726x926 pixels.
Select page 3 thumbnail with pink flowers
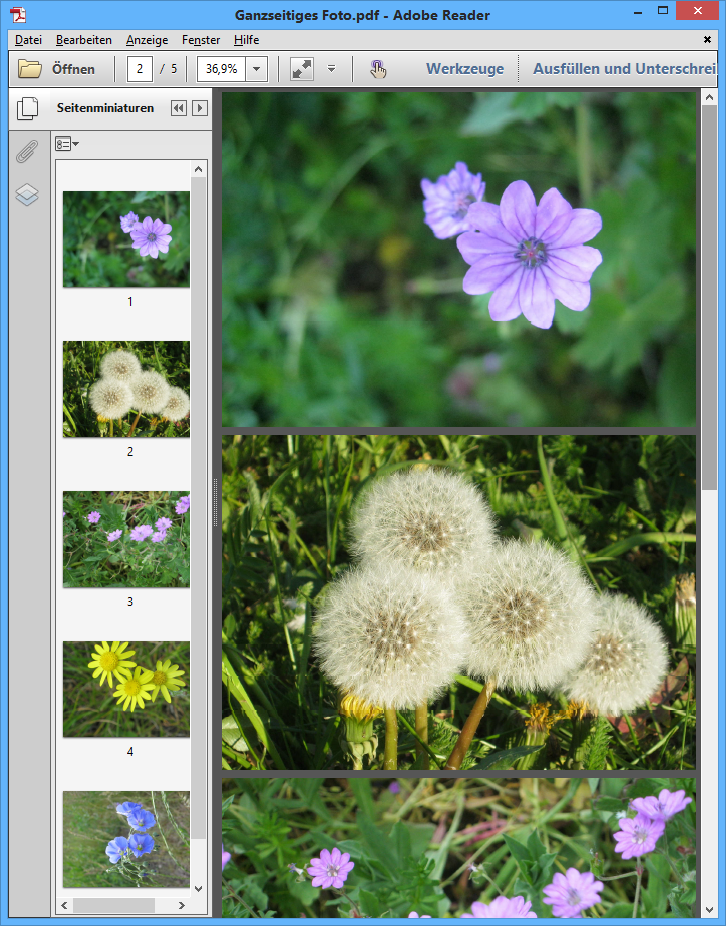pos(126,539)
